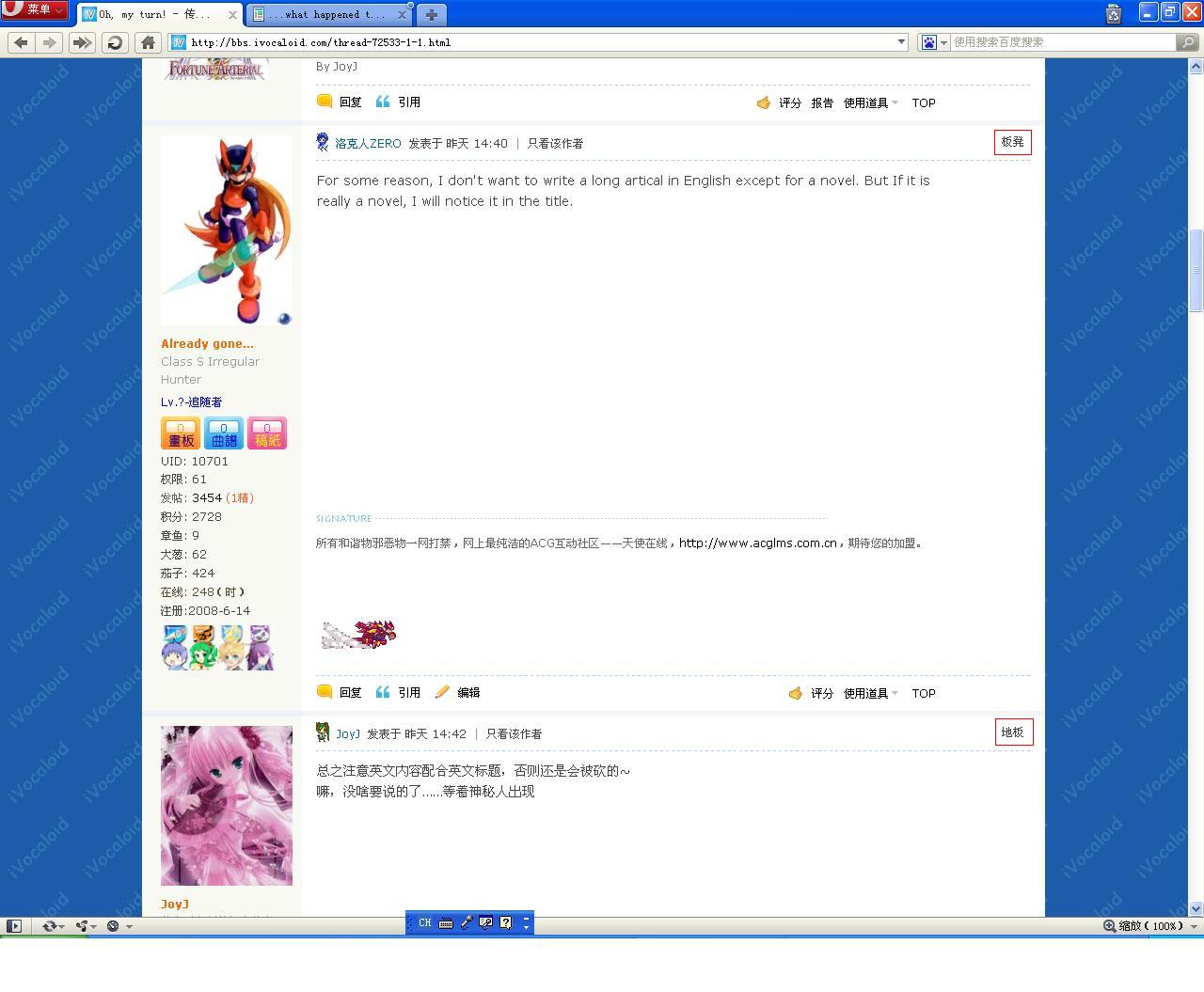Click the pen icon on the IME bar
The width and height of the screenshot is (1204, 992).
coord(466,923)
